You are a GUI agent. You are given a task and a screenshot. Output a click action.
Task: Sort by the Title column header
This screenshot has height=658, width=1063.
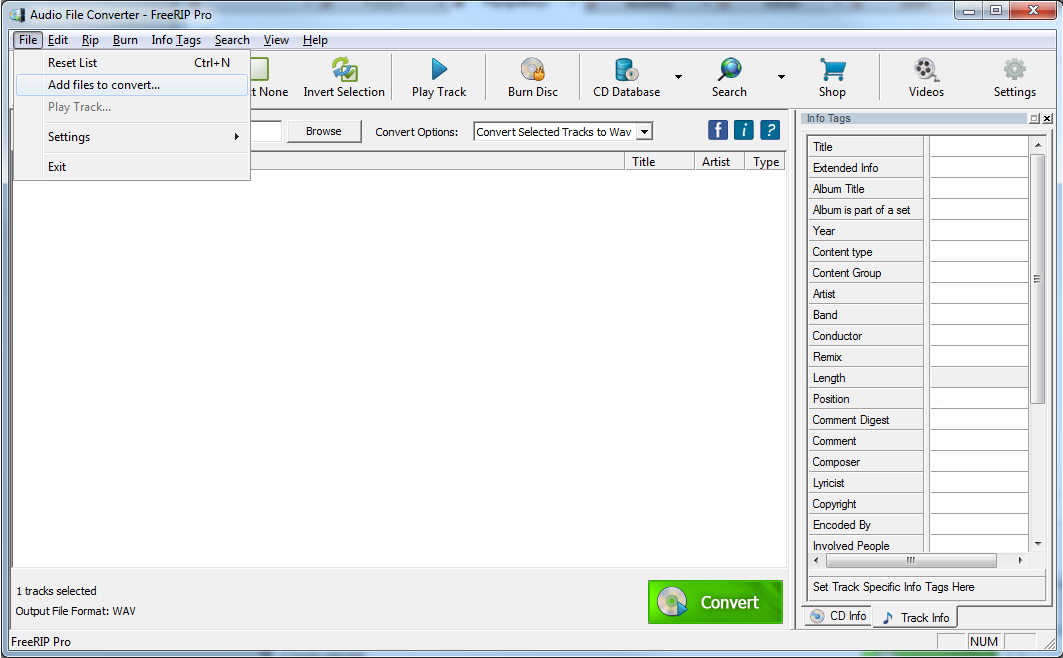click(x=660, y=161)
